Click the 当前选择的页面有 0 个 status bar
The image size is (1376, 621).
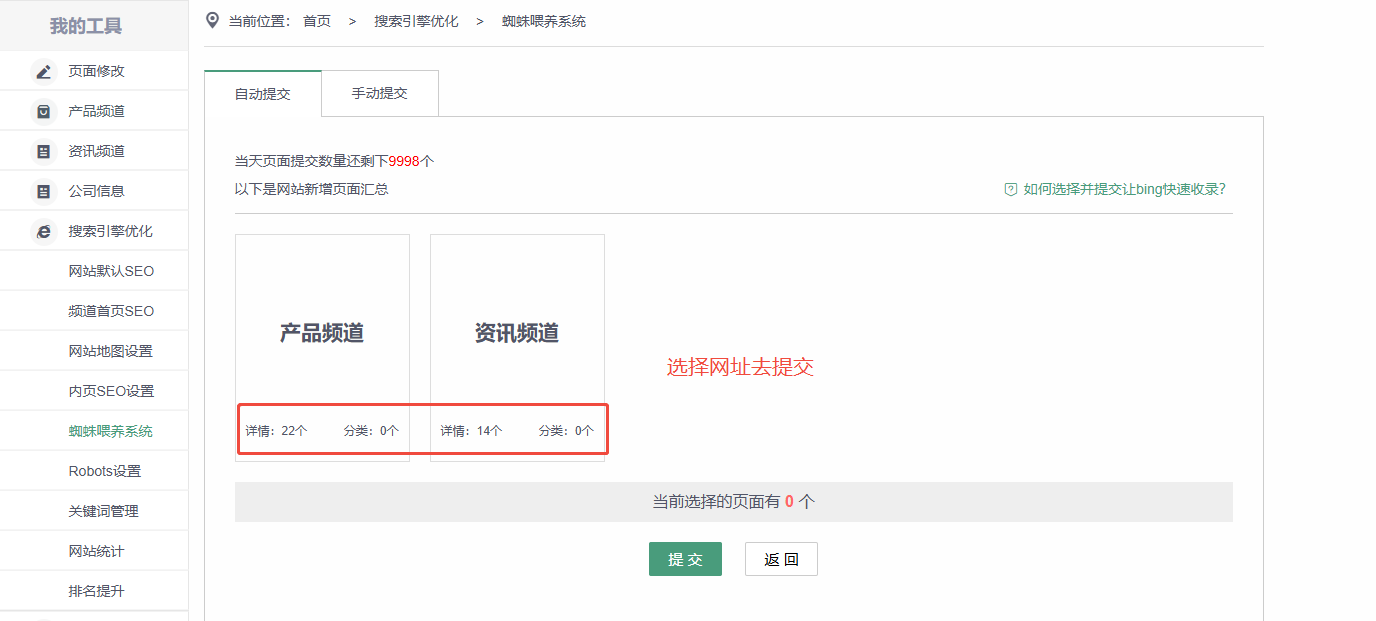point(734,502)
